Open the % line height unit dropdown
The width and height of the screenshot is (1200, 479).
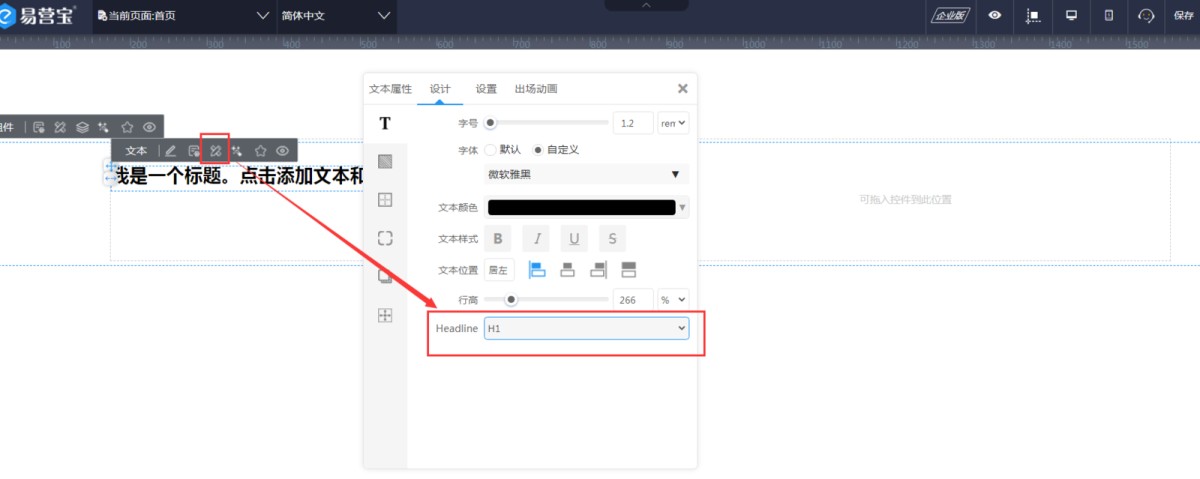673,299
